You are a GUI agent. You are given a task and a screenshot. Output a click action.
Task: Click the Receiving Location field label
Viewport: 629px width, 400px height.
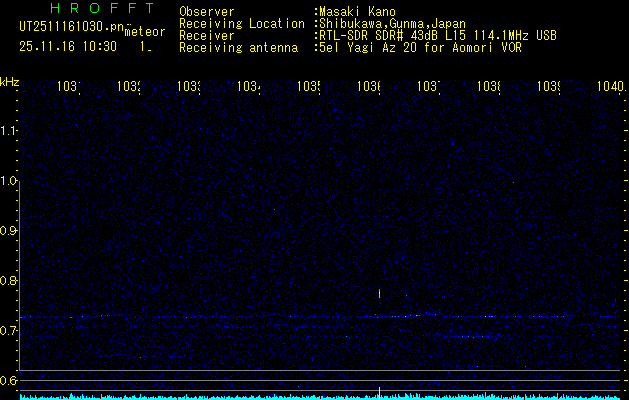pyautogui.click(x=242, y=23)
